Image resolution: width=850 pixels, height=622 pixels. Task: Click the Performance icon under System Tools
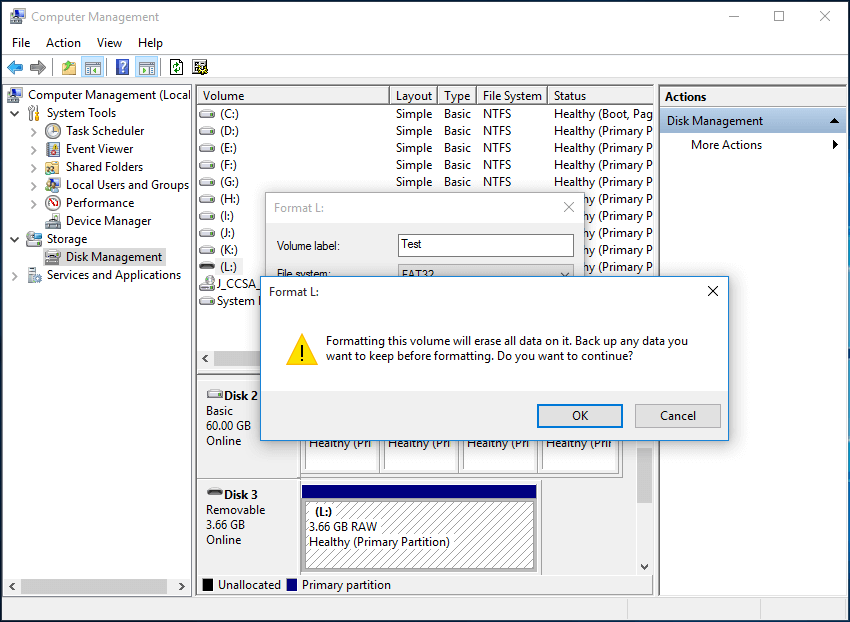click(51, 202)
